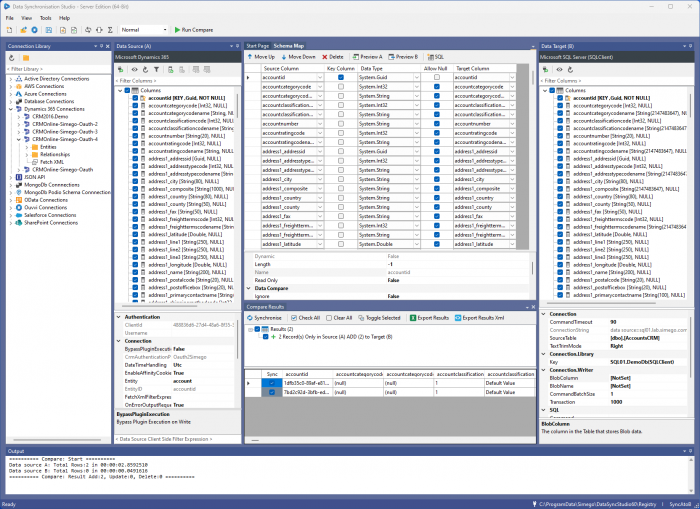Select Salesforce Connections in Connection Library
The image size is (700, 509).
(x=50, y=215)
